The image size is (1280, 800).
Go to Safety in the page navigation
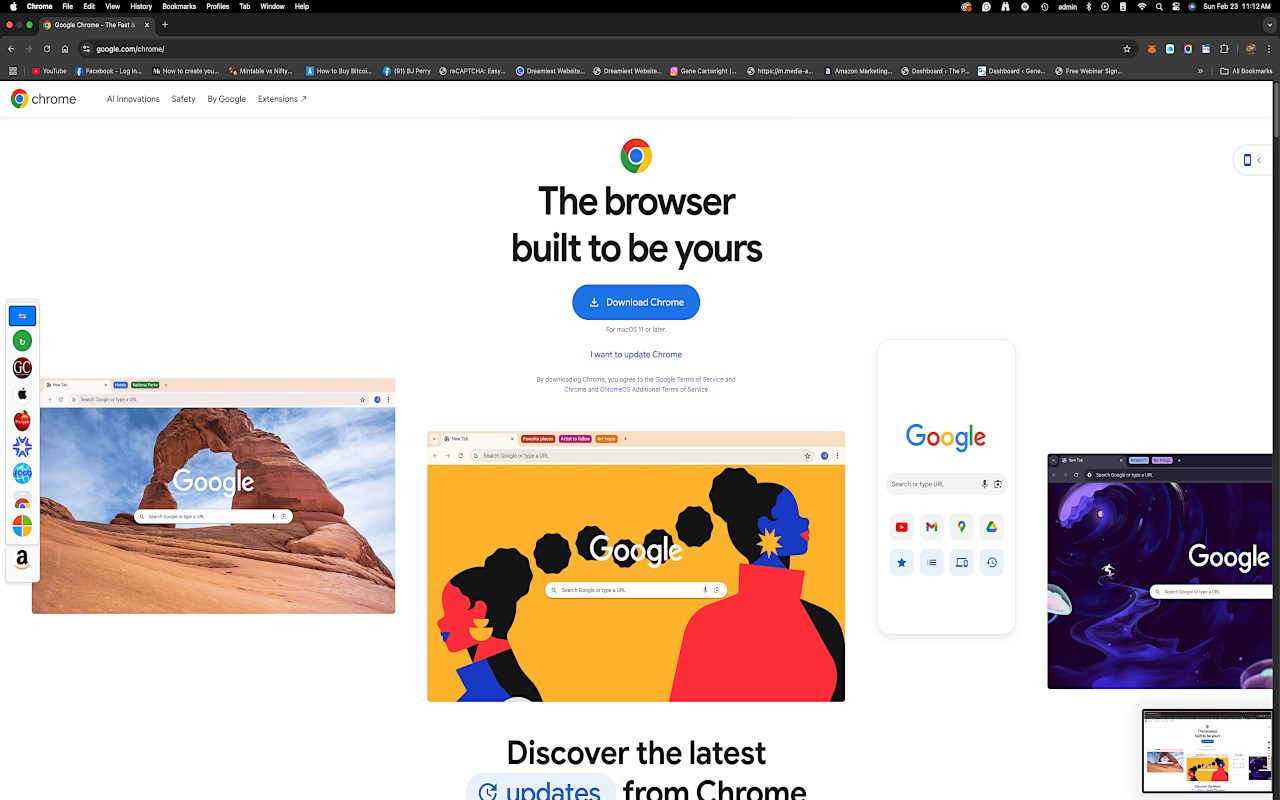[x=183, y=99]
